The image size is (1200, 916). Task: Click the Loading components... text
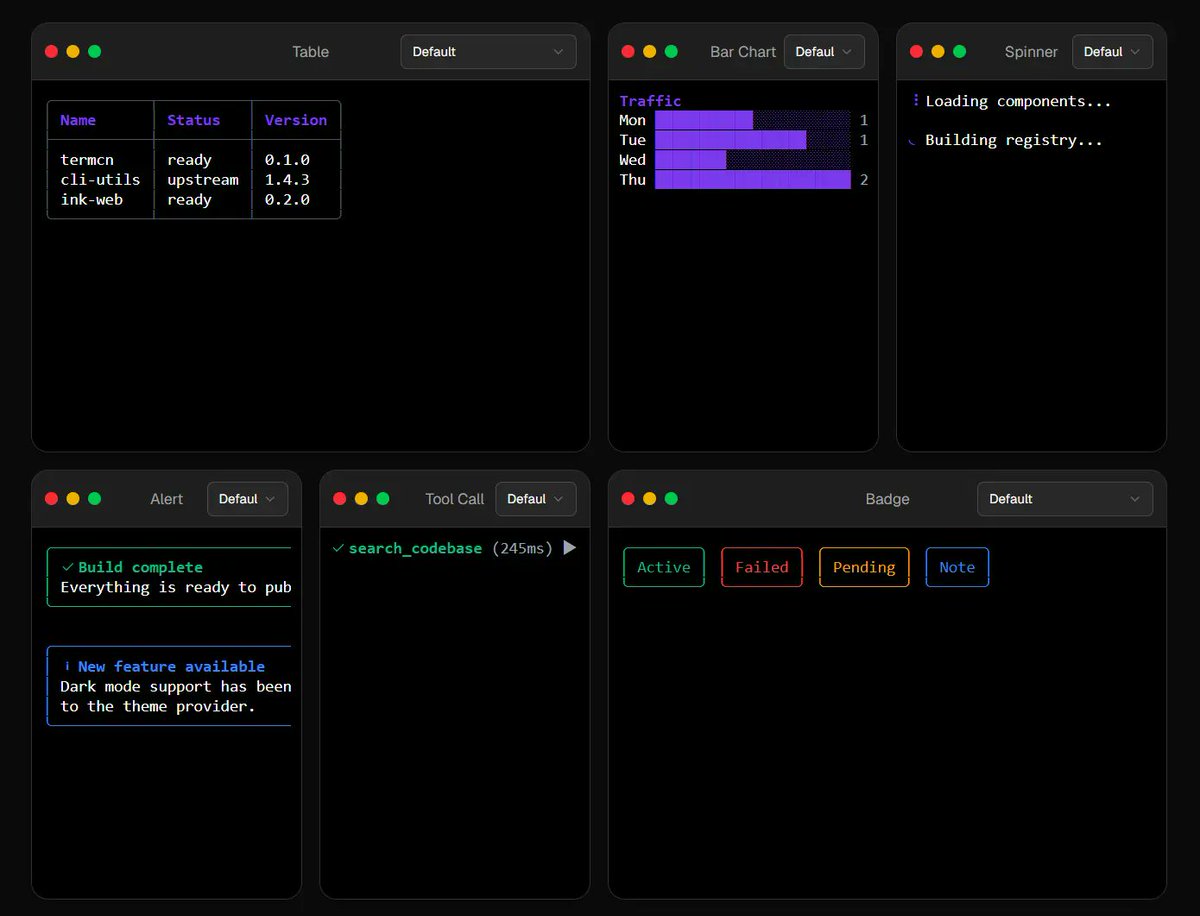point(1018,101)
